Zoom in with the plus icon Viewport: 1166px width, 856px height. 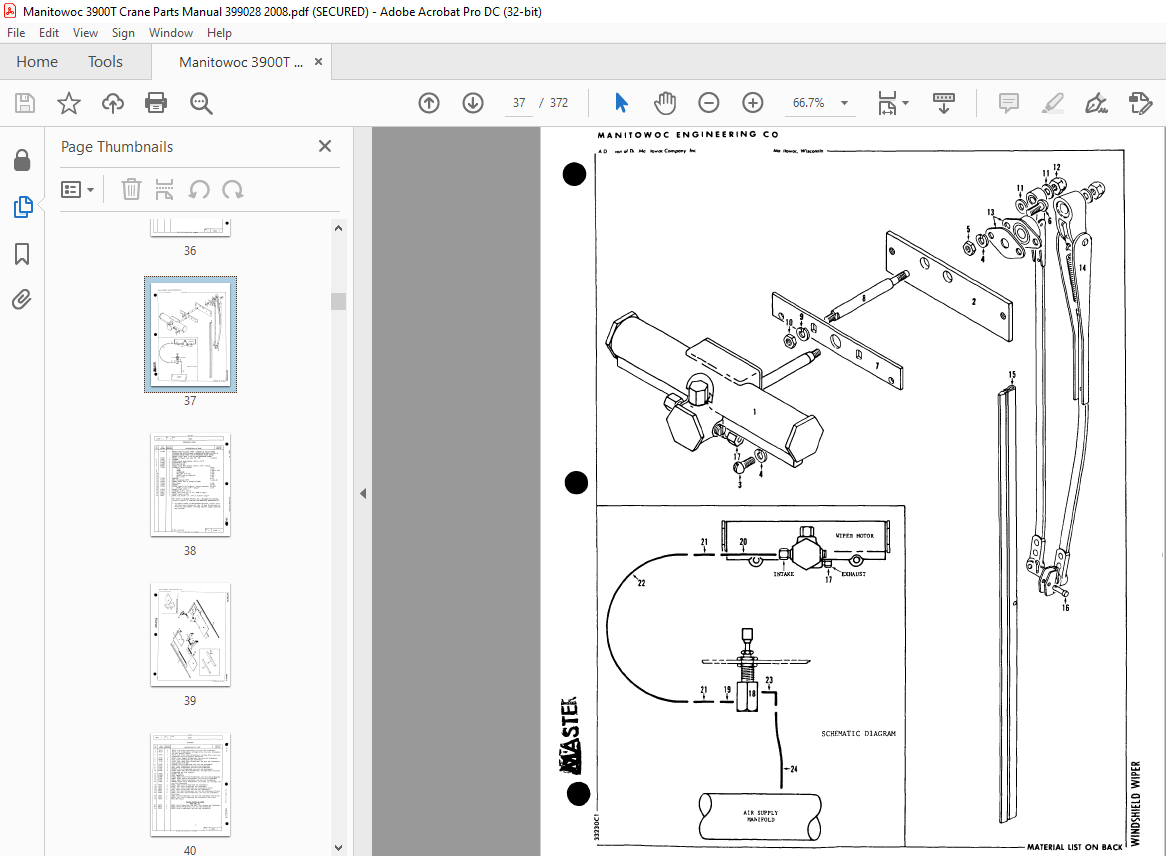(x=753, y=103)
